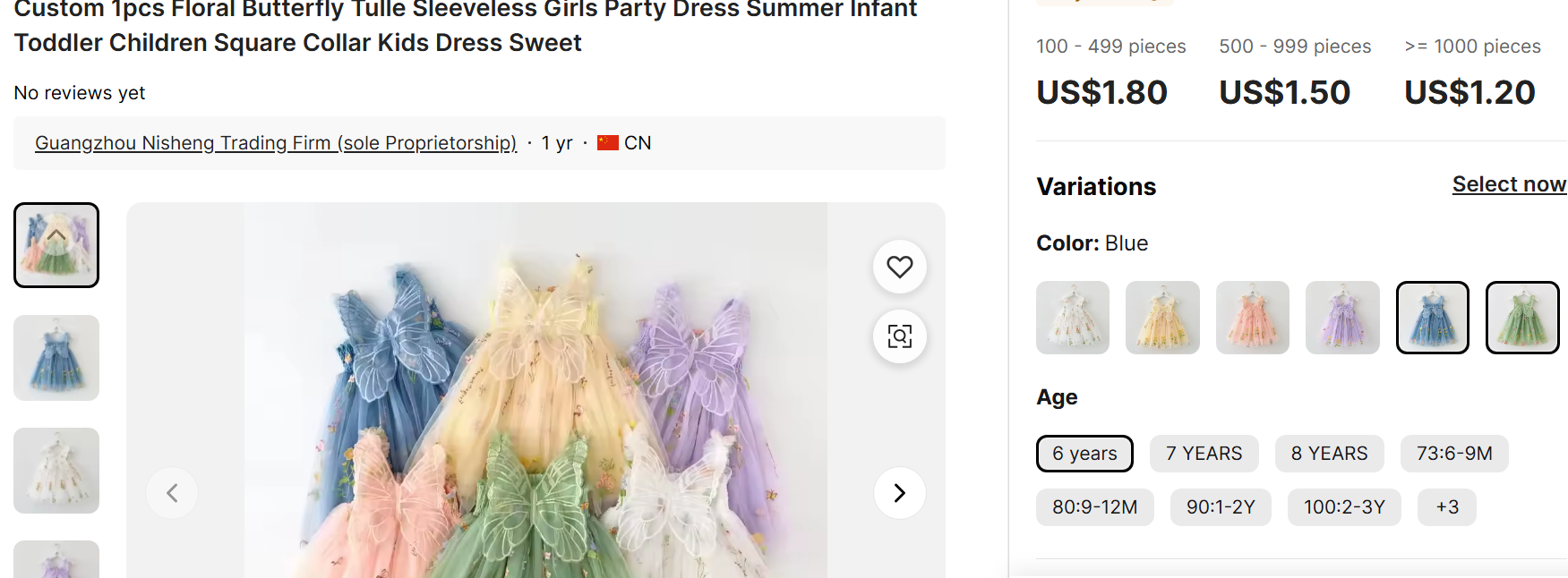Expand more age options with +3
The image size is (1568, 578).
pyautogui.click(x=1446, y=507)
